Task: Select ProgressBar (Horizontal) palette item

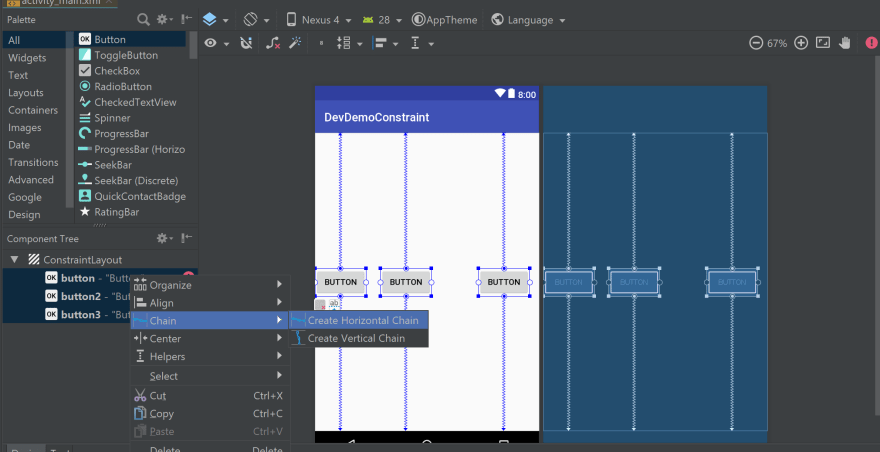Action: [131, 149]
